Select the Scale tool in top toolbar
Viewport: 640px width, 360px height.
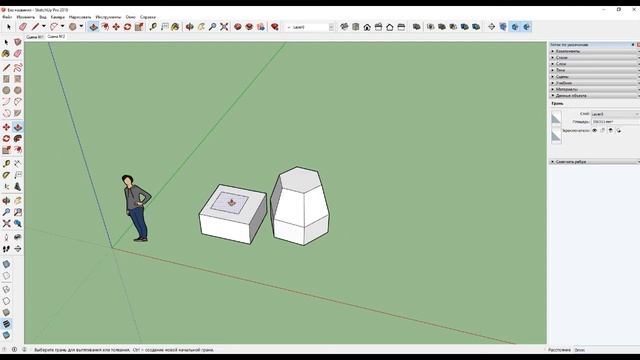coord(139,27)
